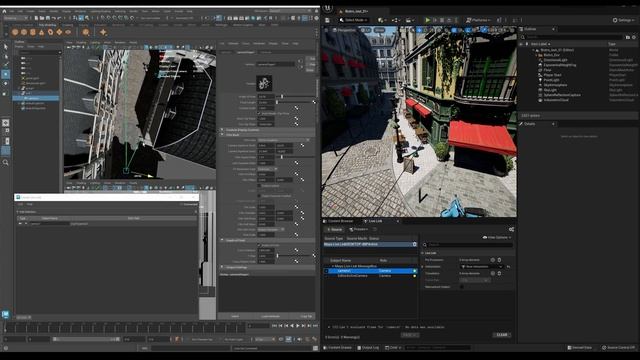Collapse the Depth of Field section in Maya

point(222,240)
